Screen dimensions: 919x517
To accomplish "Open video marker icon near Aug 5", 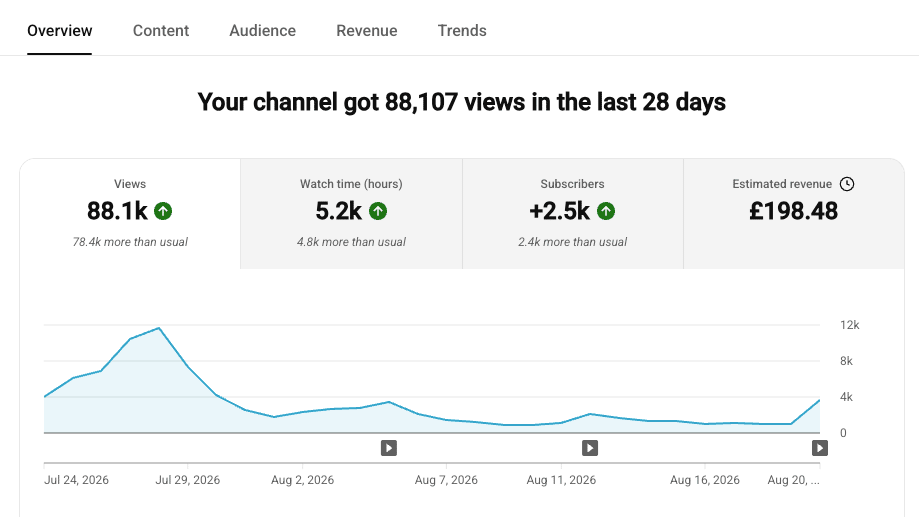I will 389,448.
